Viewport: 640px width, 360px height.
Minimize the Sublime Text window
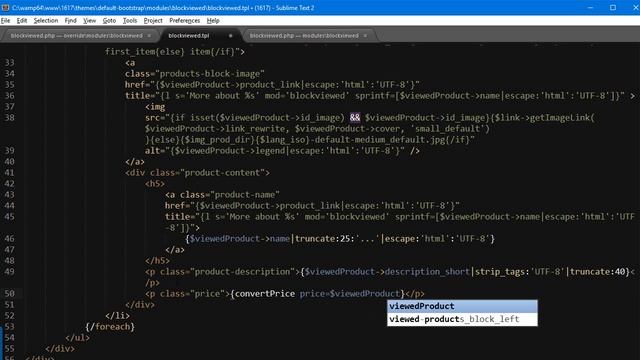click(590, 7)
